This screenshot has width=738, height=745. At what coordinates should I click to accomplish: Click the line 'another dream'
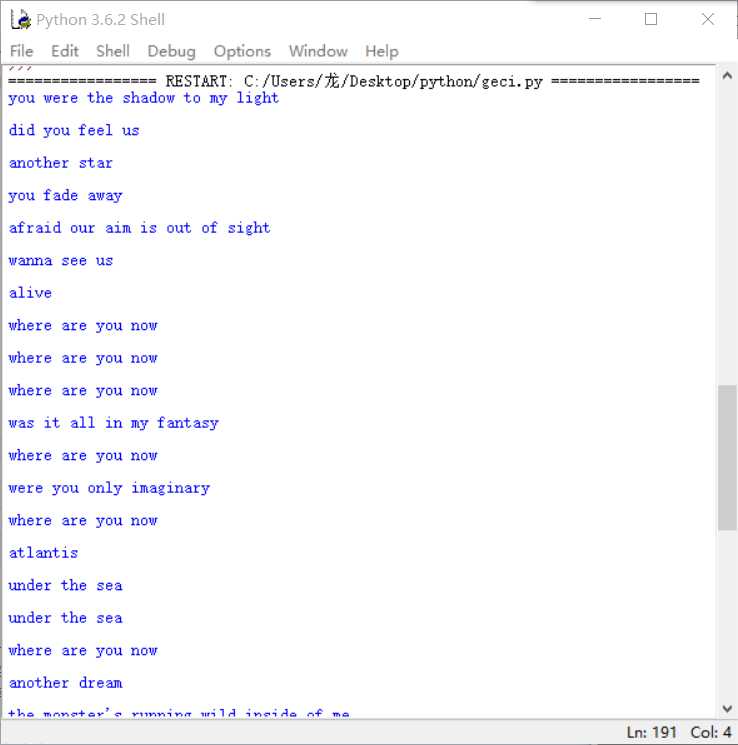(66, 683)
